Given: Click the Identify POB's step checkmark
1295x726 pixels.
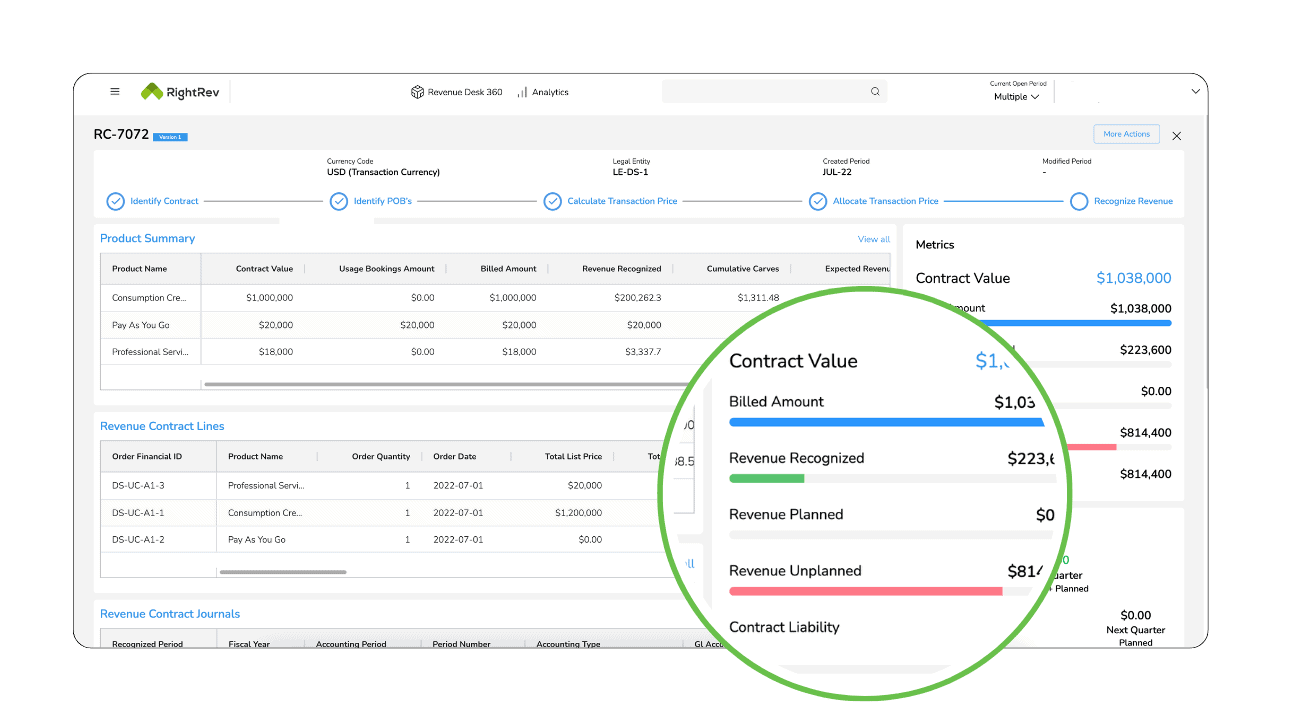Looking at the screenshot, I should (x=340, y=202).
